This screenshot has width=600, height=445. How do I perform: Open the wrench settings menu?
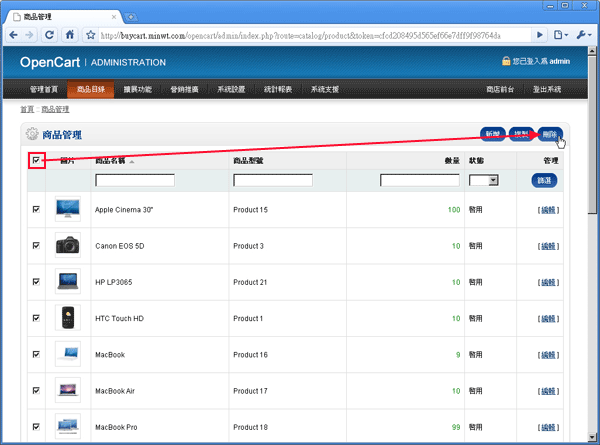point(584,35)
